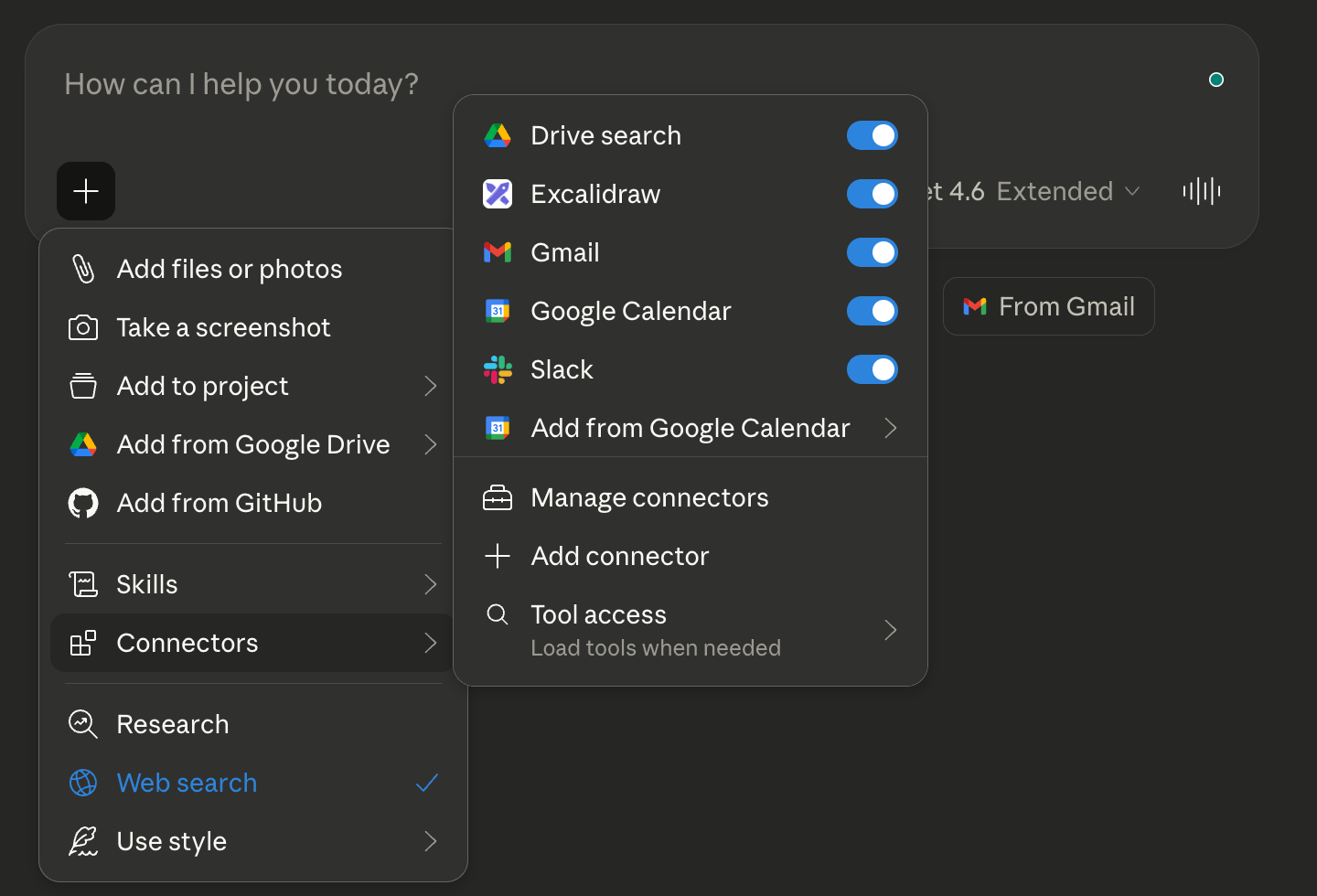The image size is (1317, 896).
Task: Click the Load tools when needed subtitle
Action: pos(656,647)
